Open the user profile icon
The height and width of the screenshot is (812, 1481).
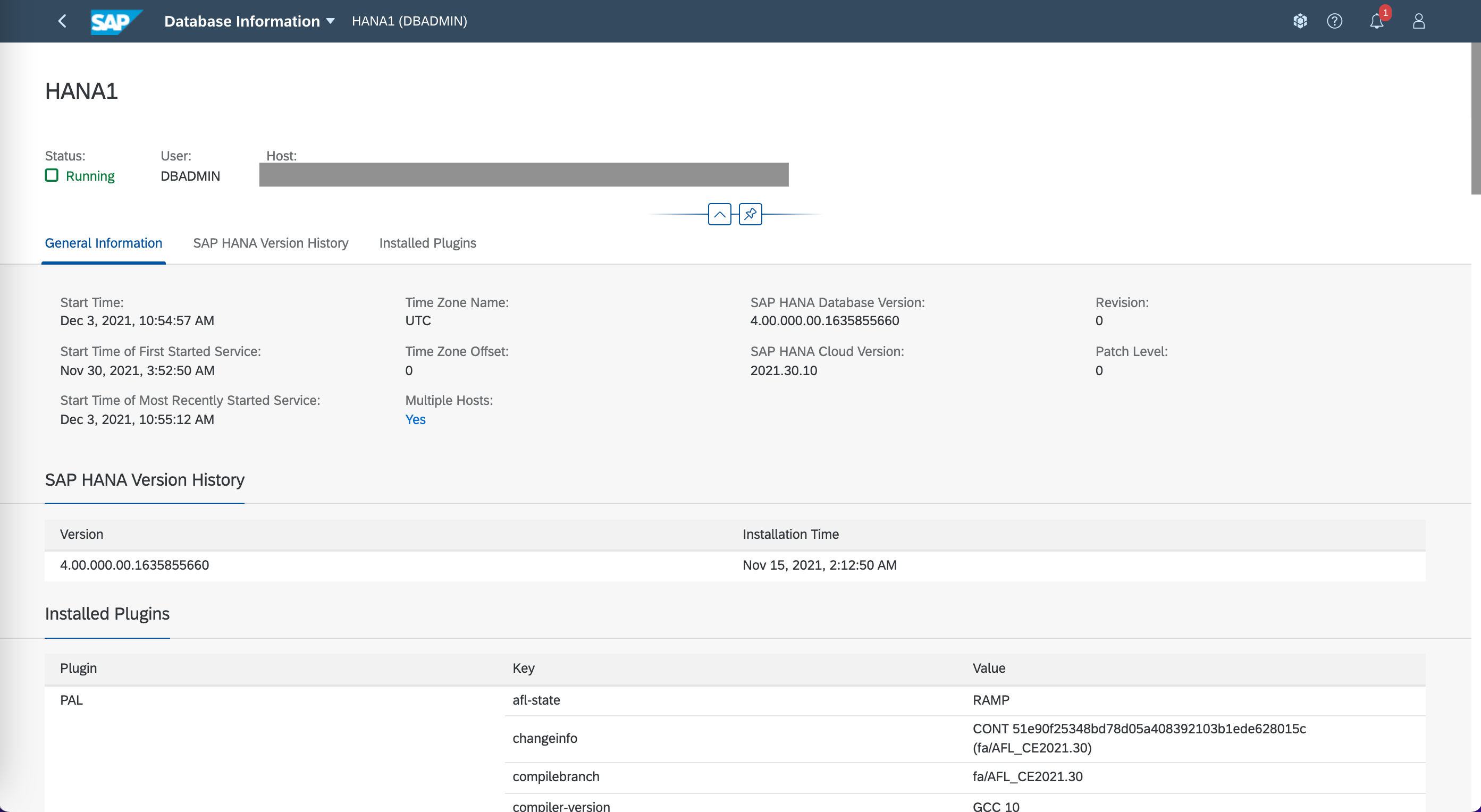tap(1418, 21)
